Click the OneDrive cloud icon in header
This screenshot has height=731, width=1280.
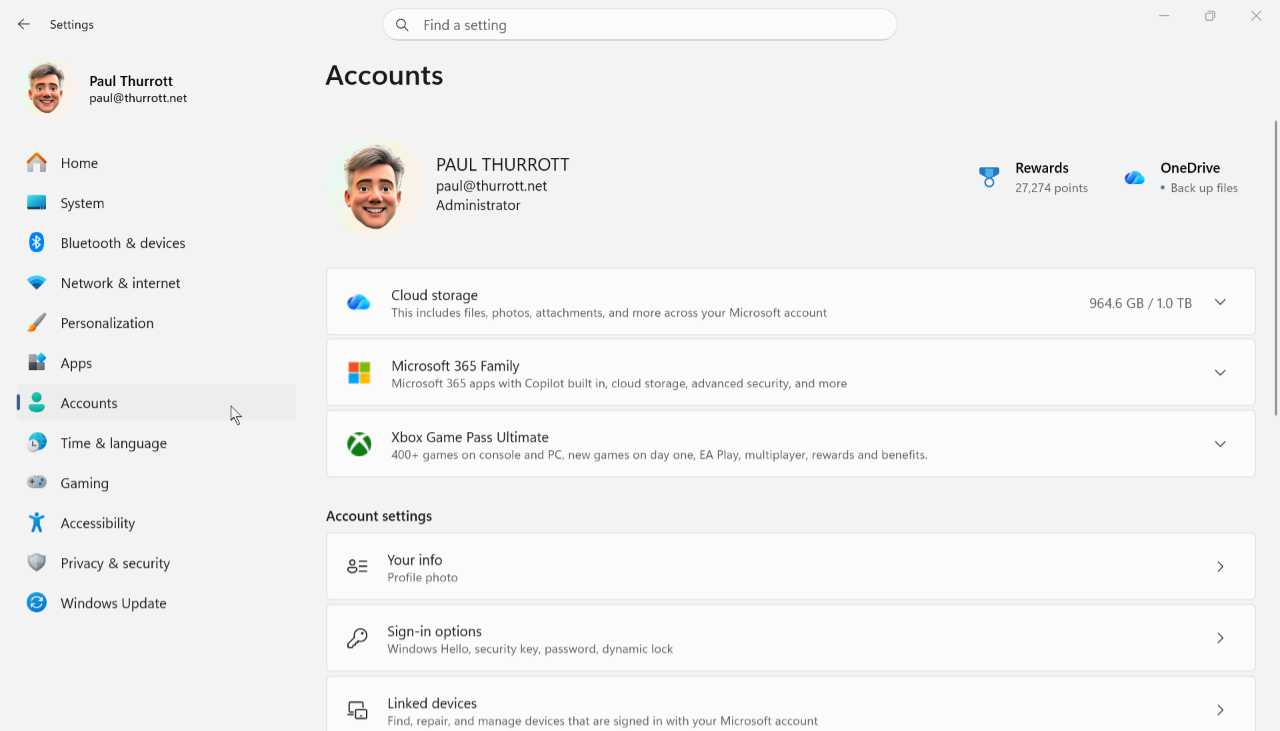point(1134,178)
